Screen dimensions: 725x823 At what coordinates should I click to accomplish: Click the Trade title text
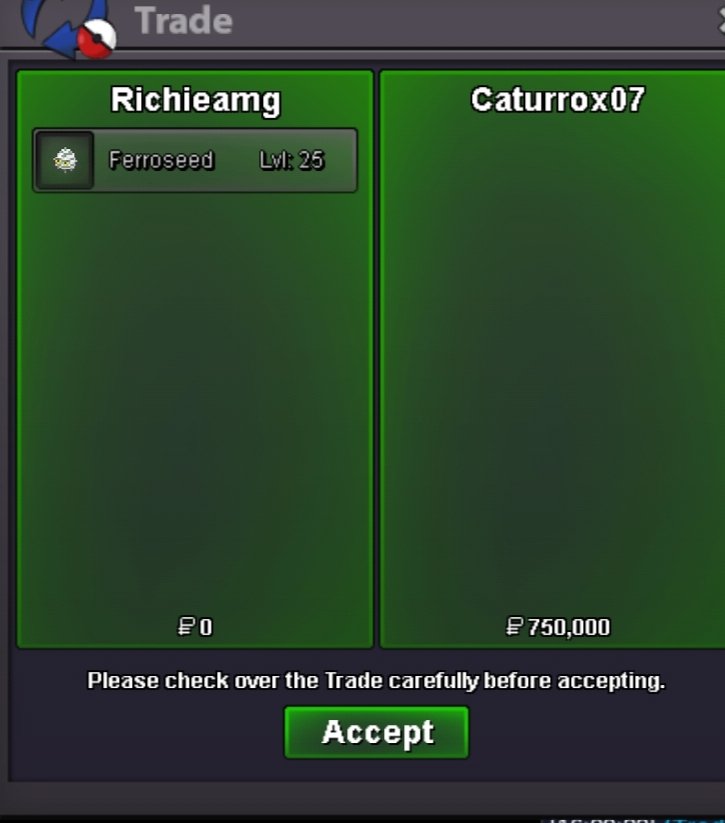pos(183,21)
